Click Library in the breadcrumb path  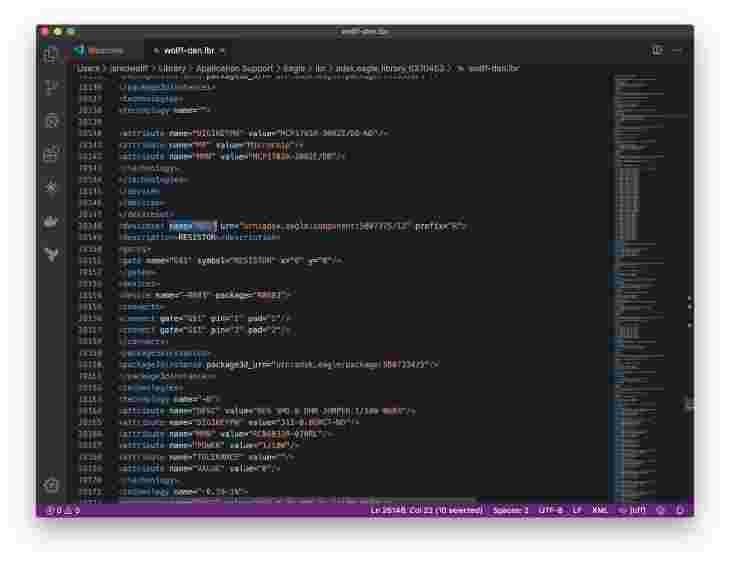coord(157,68)
